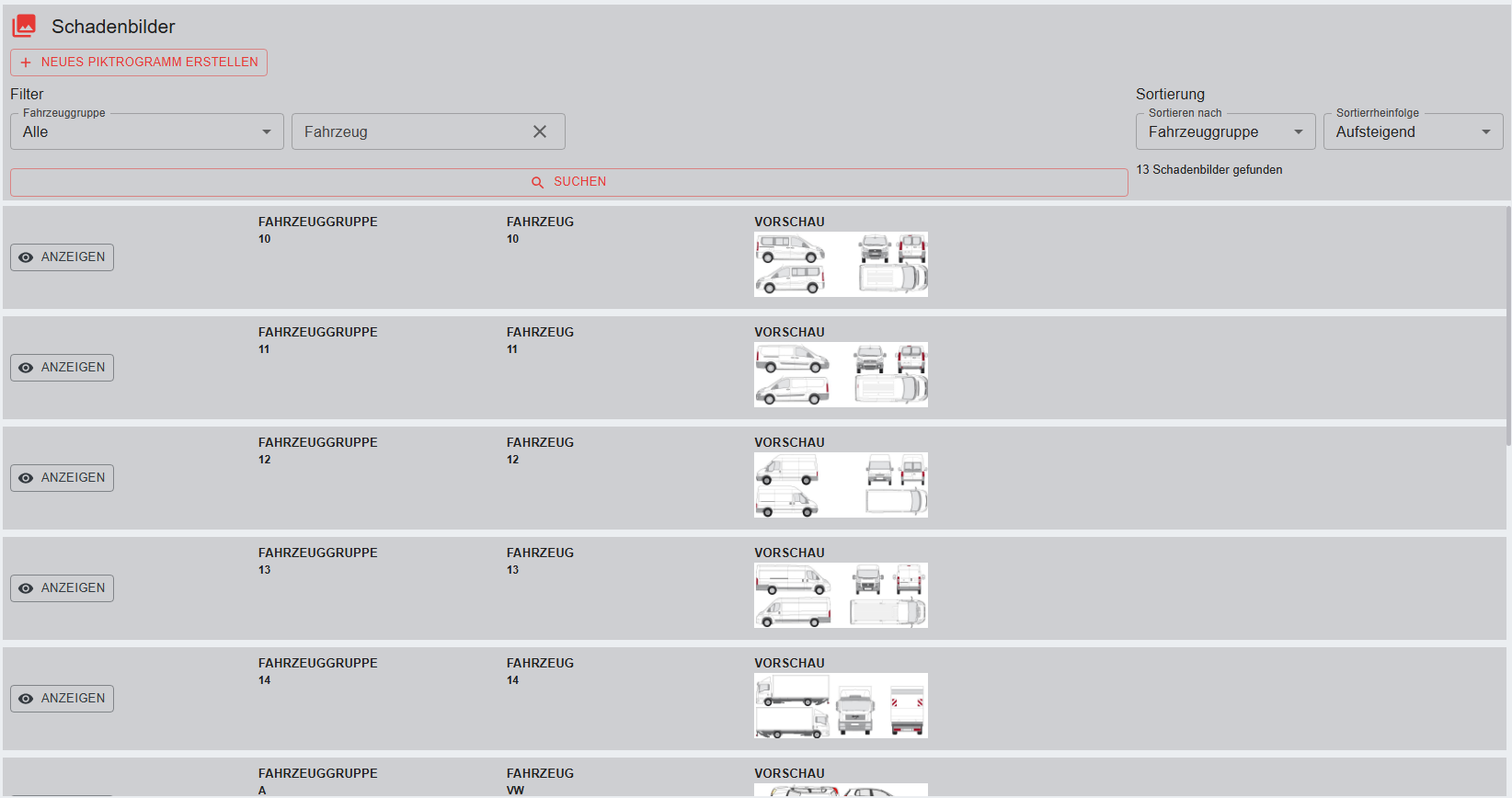Click eye icon in Fahrzeuggruppe 10 row
1512x798 pixels.
tap(26, 257)
